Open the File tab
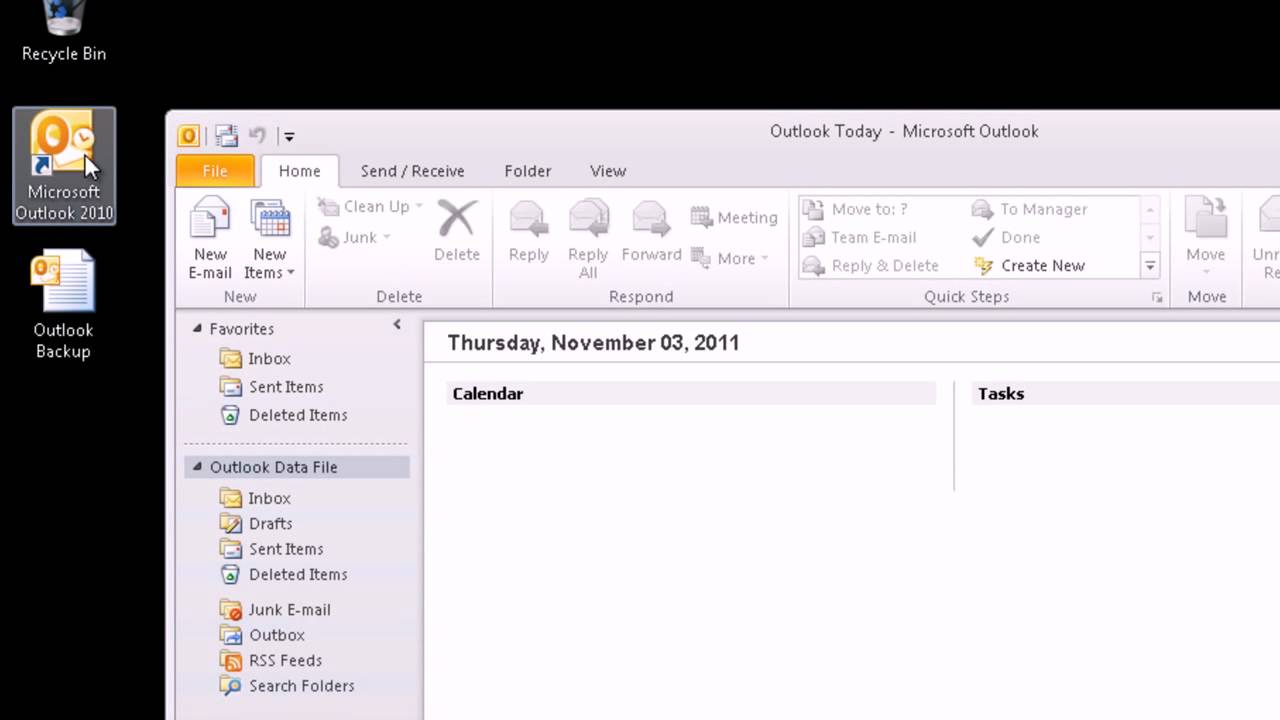The width and height of the screenshot is (1280, 720). coord(215,171)
